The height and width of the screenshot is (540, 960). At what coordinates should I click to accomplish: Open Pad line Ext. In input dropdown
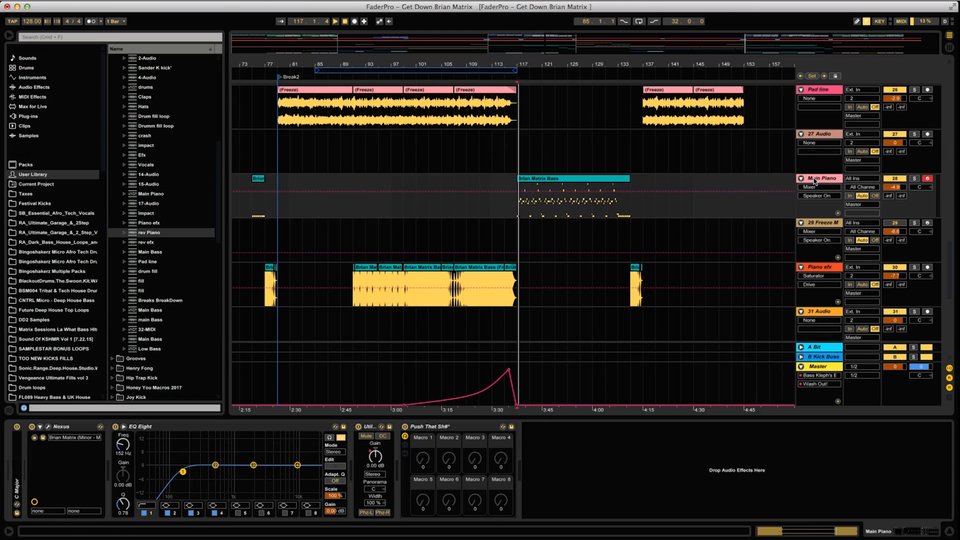pos(862,90)
